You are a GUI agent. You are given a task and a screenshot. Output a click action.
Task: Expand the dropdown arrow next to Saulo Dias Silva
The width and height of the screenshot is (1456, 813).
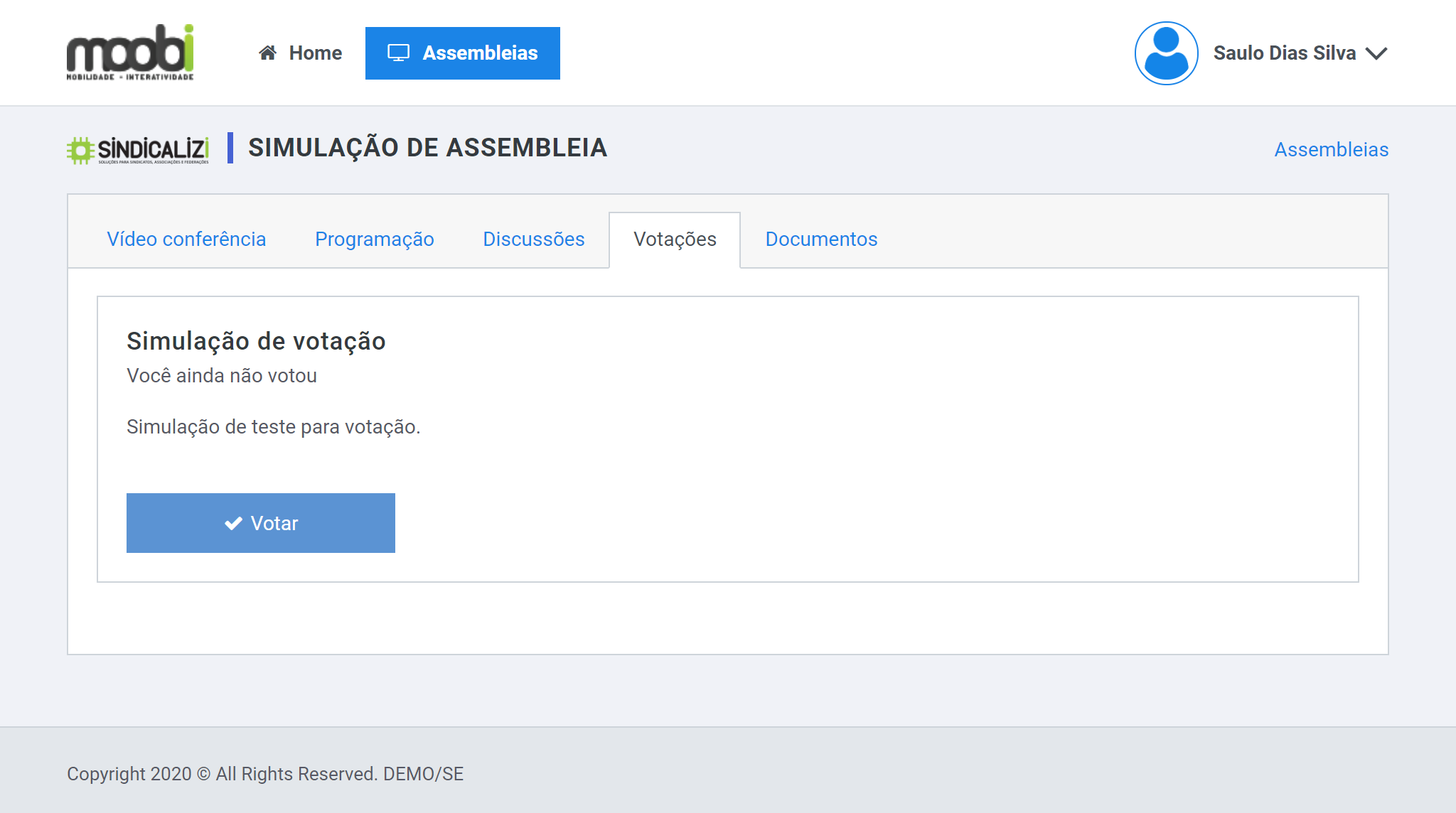click(x=1378, y=53)
